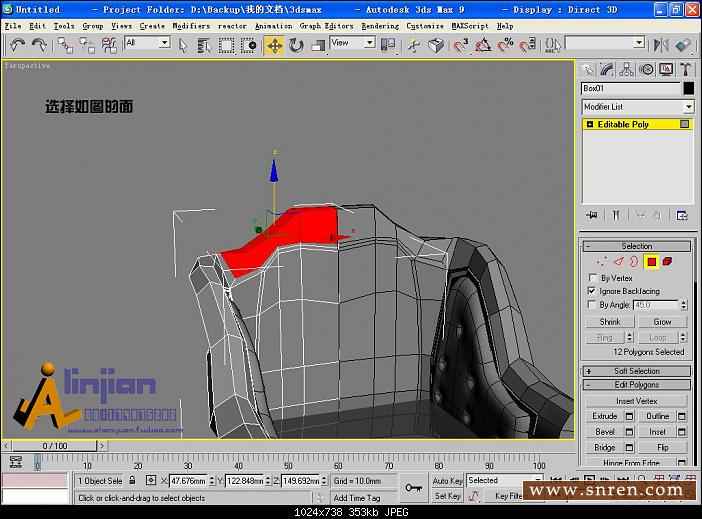Toggle the Percent Snap icon
Screen dimensions: 702x519
505,45
